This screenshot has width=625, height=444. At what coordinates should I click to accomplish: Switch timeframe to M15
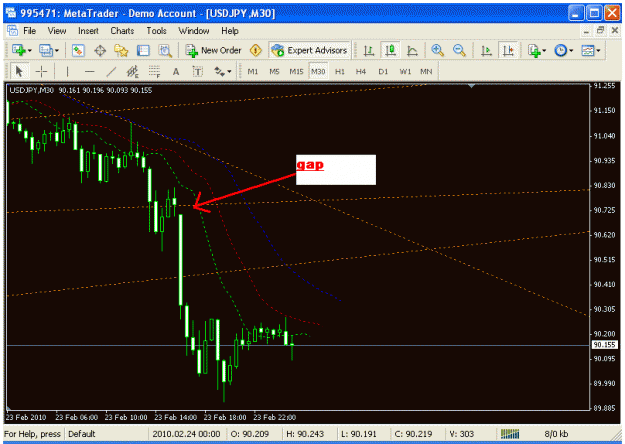[296, 72]
